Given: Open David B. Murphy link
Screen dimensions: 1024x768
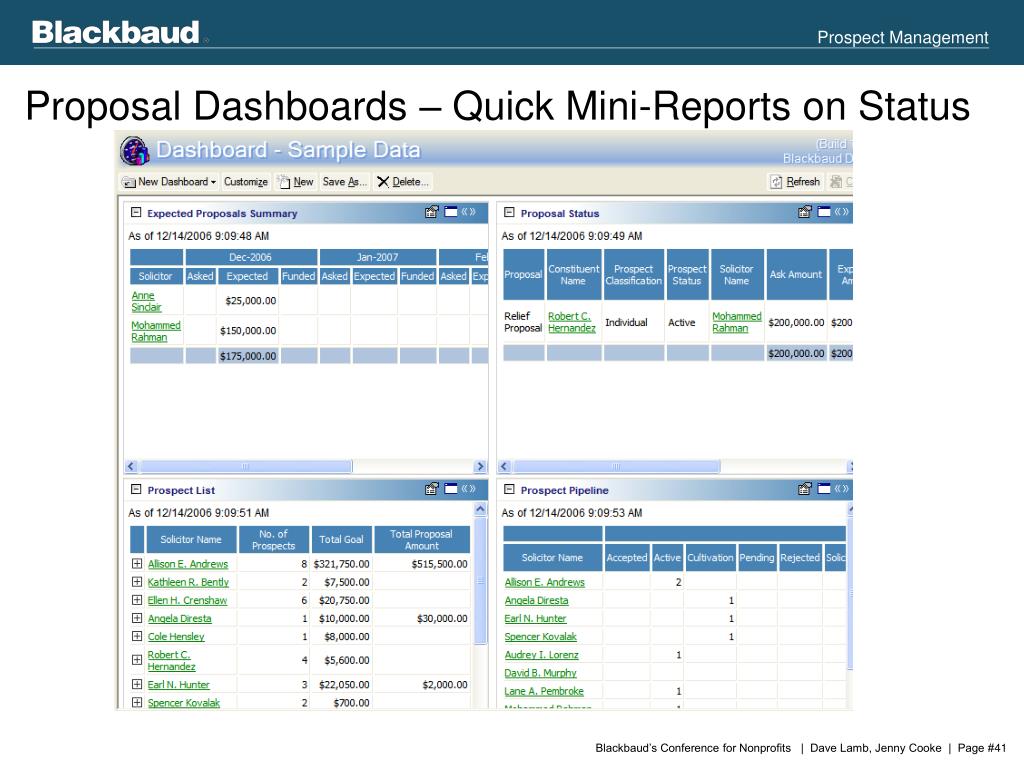Looking at the screenshot, I should click(x=540, y=673).
